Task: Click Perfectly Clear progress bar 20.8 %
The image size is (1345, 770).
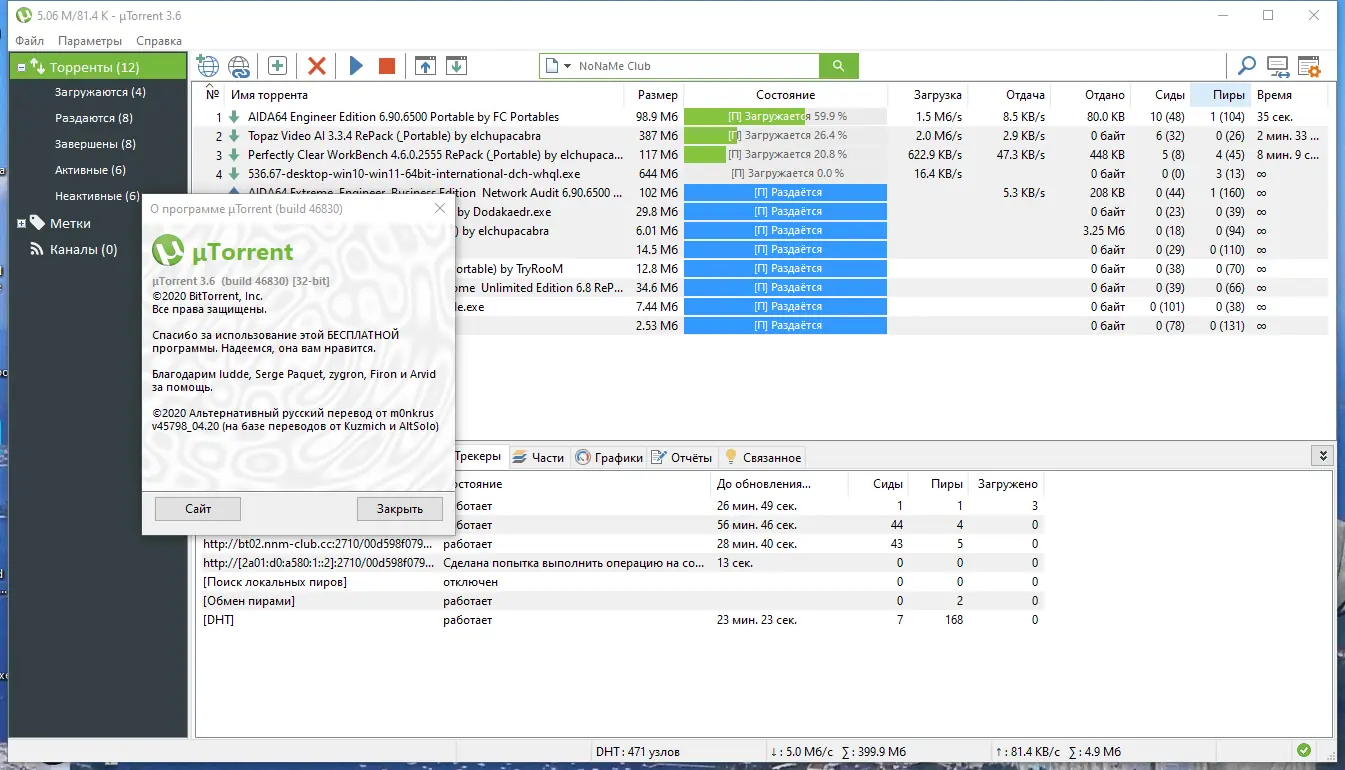Action: 785,155
